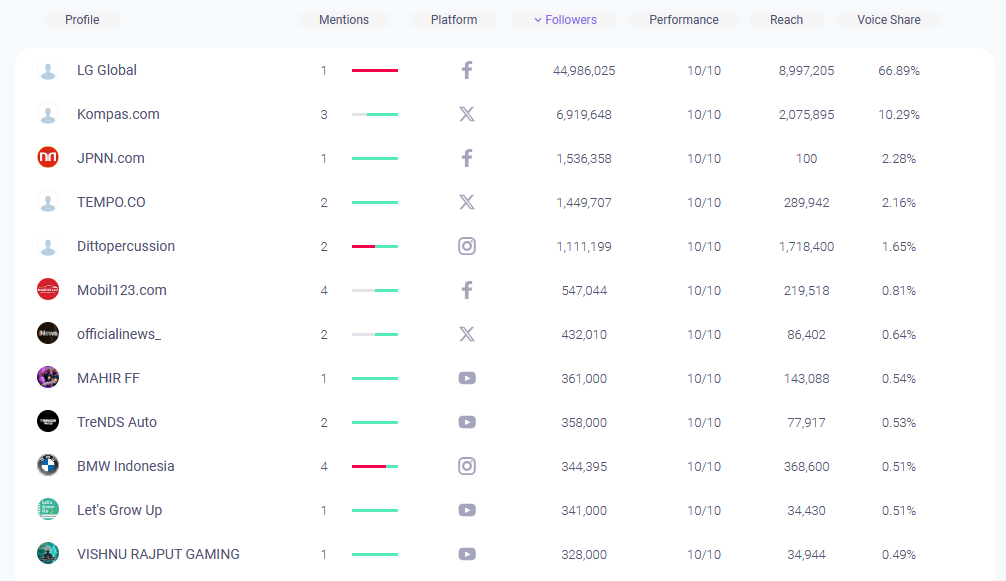The image size is (1006, 581).
Task: Click the follower count 44,986,025
Action: [x=584, y=71]
